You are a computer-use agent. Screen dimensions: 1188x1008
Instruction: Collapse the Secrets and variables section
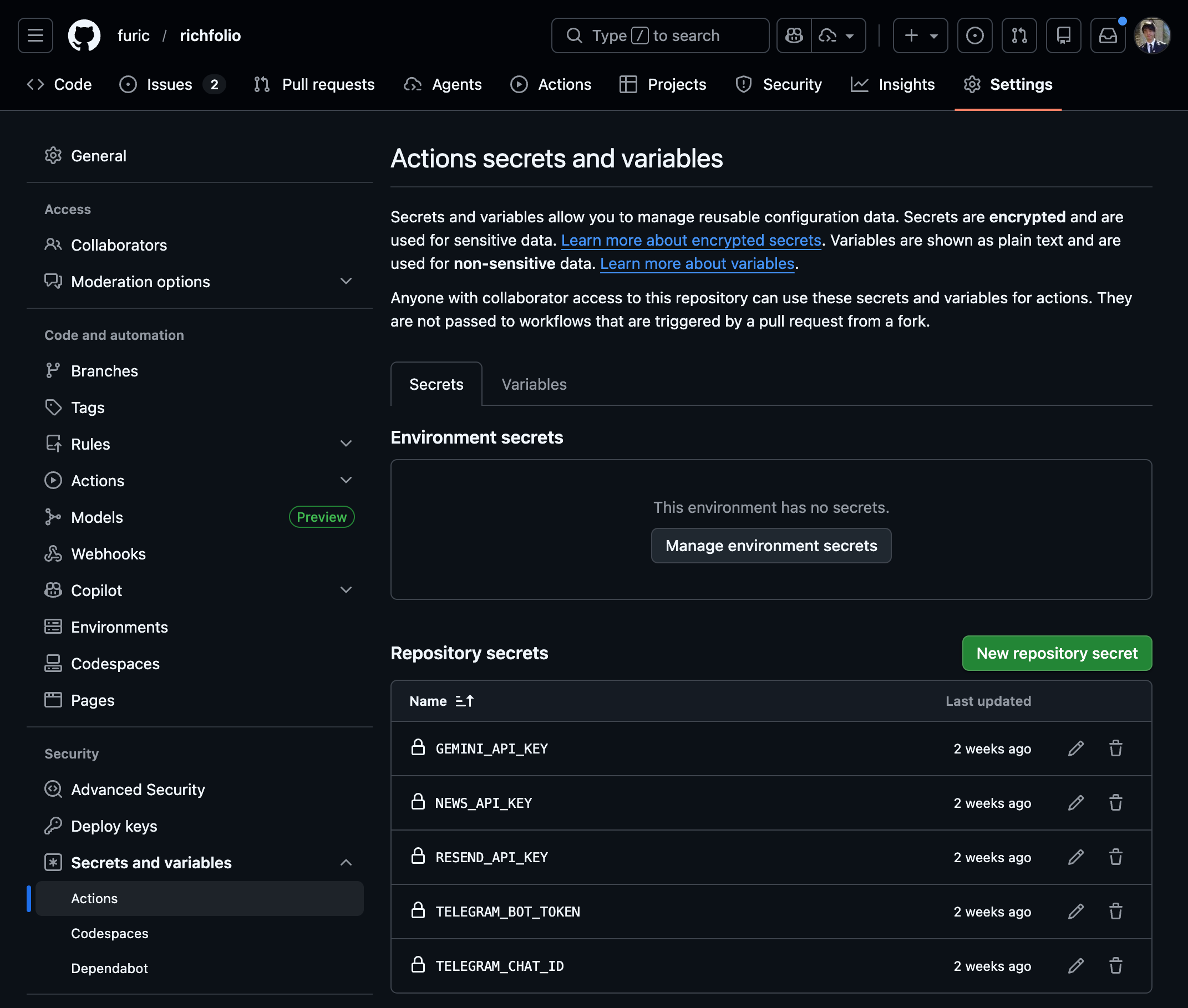pyautogui.click(x=347, y=862)
